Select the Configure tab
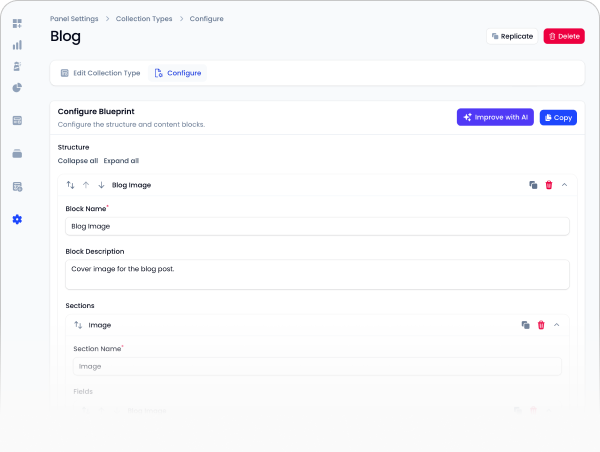Viewport: 600px width, 452px height. 178,73
